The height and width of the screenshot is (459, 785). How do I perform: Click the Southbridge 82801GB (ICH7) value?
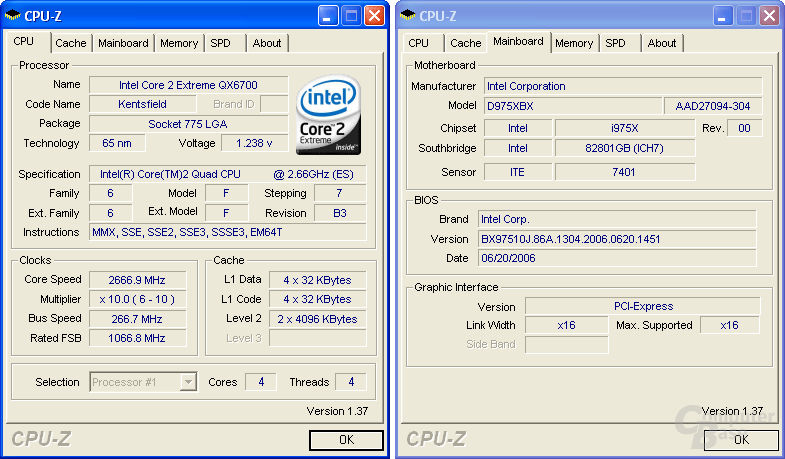625,148
